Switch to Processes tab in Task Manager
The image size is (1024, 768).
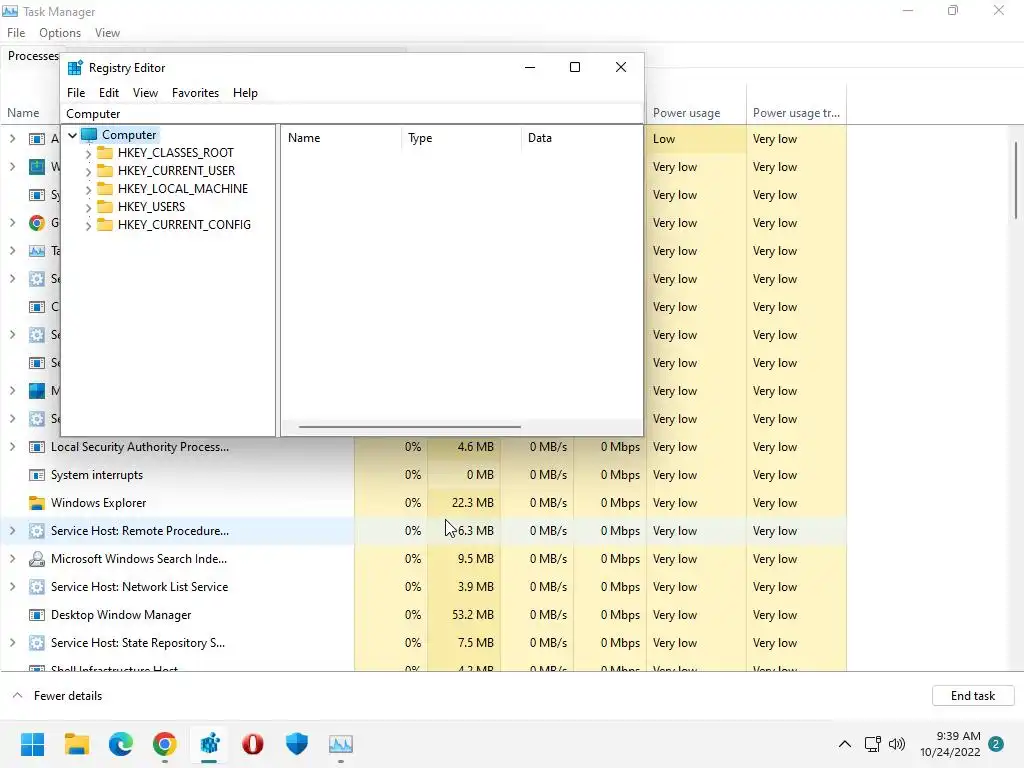click(x=33, y=56)
